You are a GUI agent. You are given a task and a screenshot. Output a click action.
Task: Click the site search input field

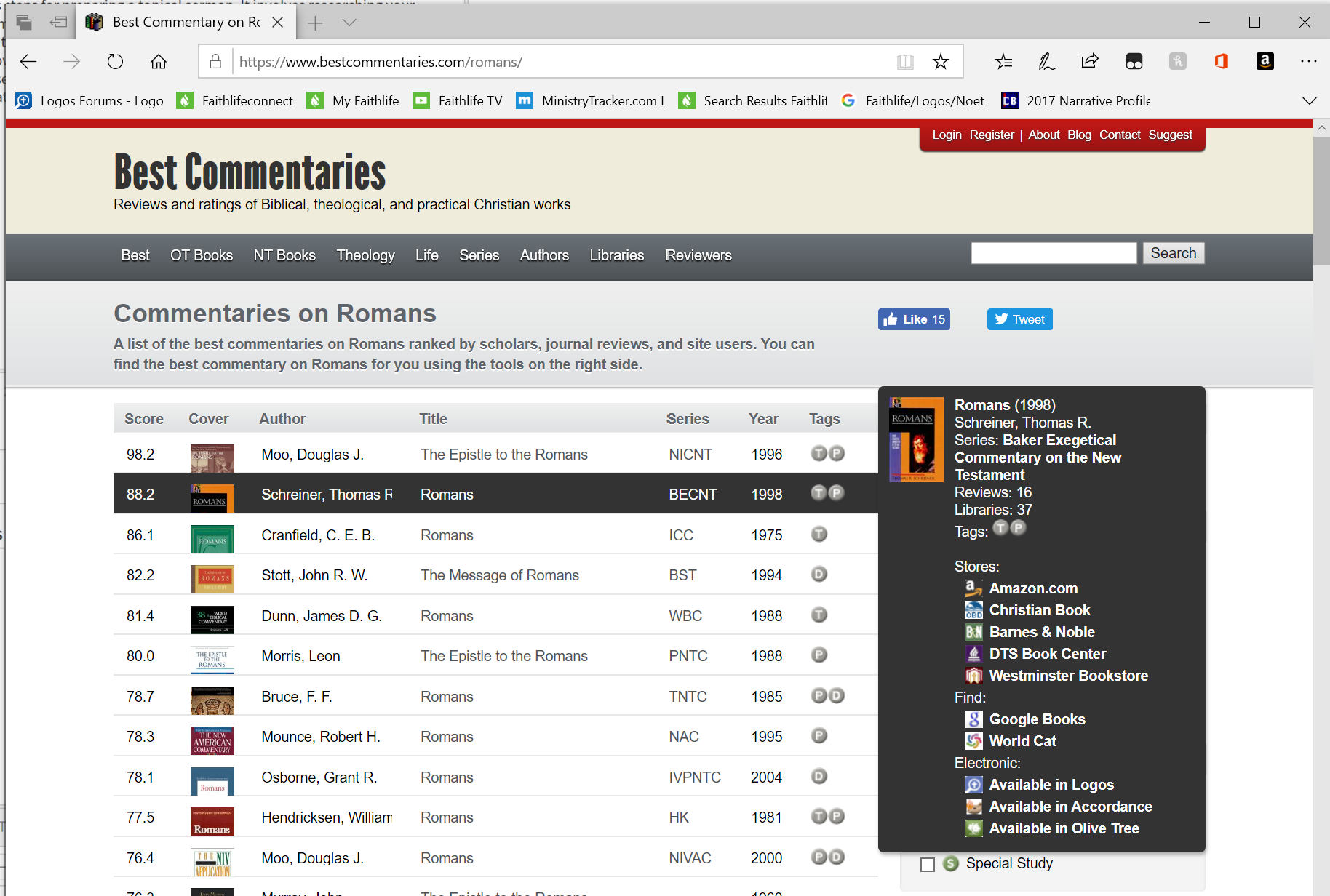1054,253
